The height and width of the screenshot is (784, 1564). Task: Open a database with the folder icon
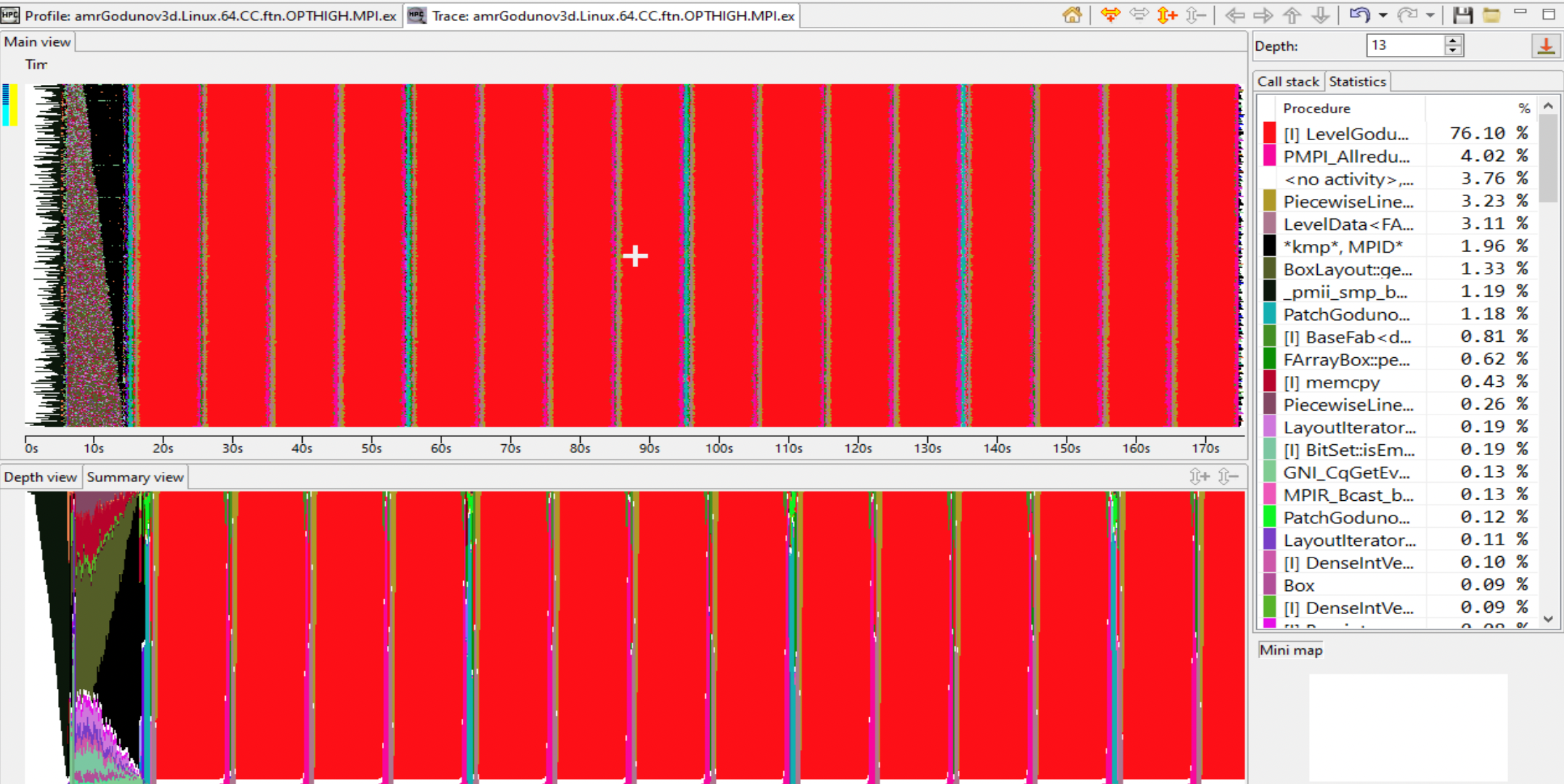1491,15
